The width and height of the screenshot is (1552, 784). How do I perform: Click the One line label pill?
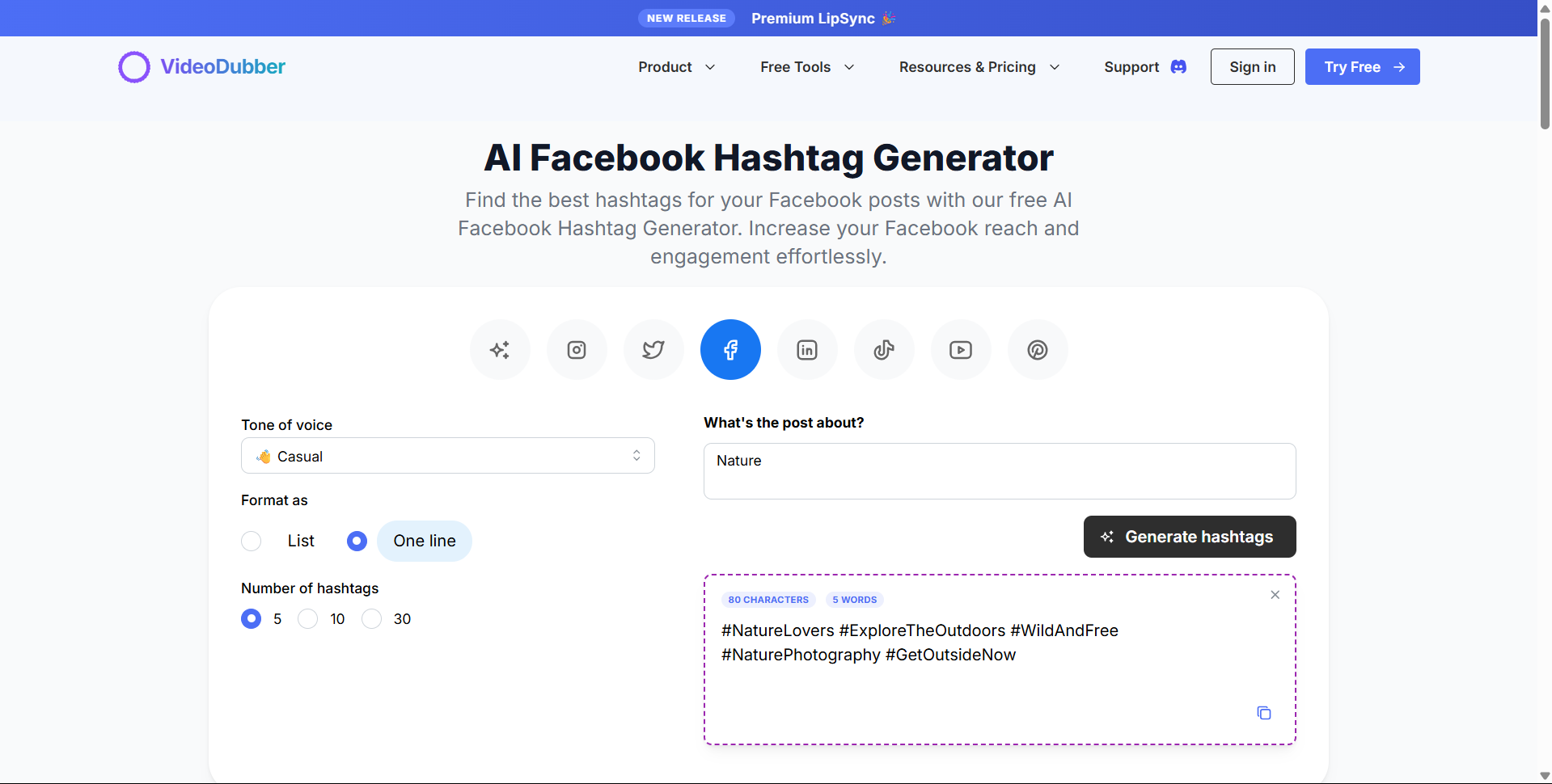click(x=425, y=541)
